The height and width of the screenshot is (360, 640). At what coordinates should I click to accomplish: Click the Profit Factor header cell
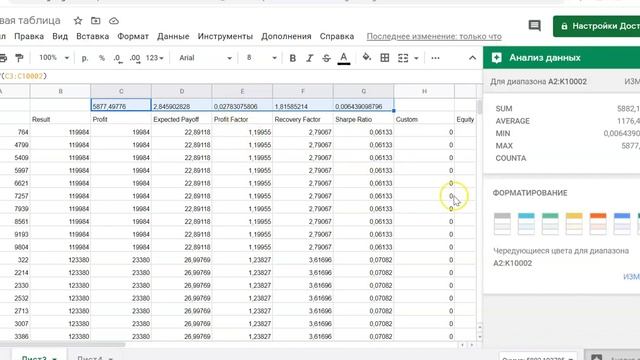242,119
